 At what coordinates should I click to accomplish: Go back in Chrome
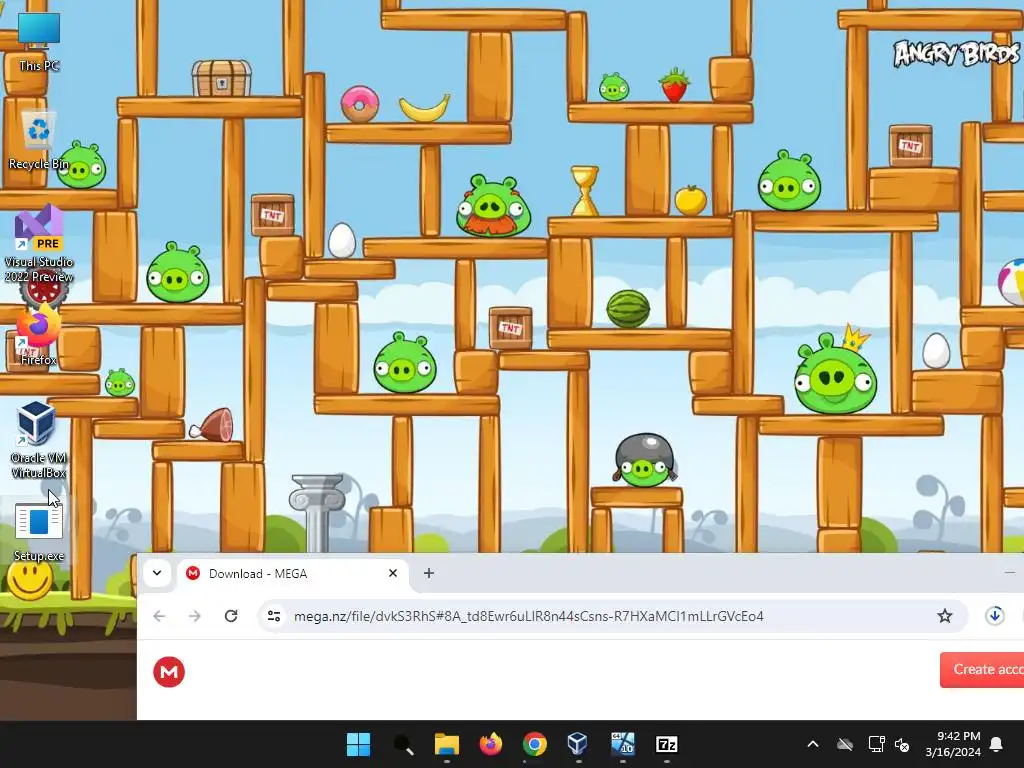pyautogui.click(x=159, y=616)
